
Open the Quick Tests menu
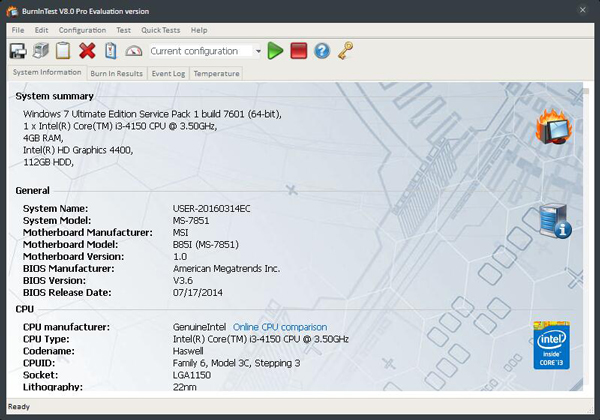point(160,30)
